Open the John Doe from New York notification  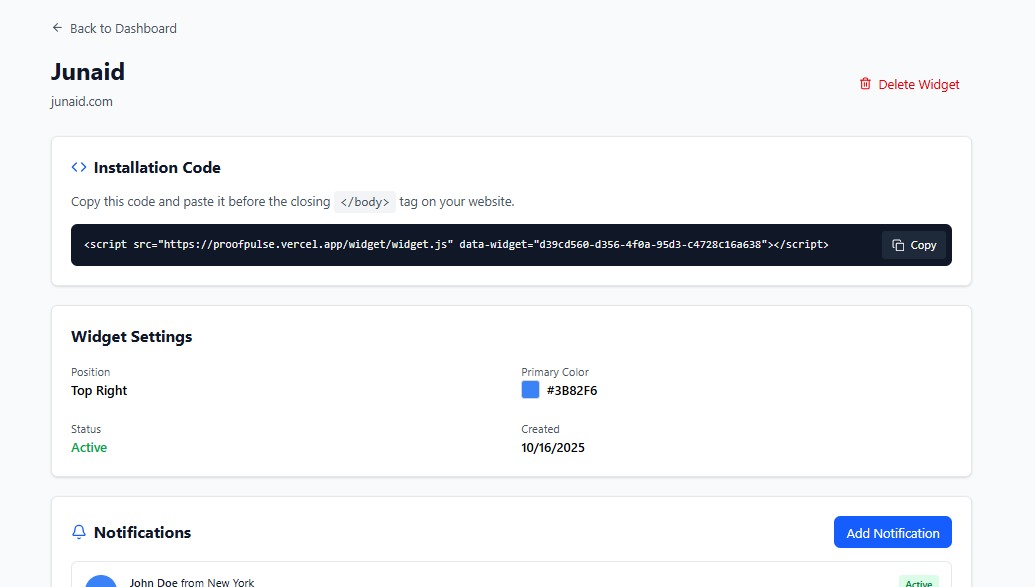coord(512,574)
